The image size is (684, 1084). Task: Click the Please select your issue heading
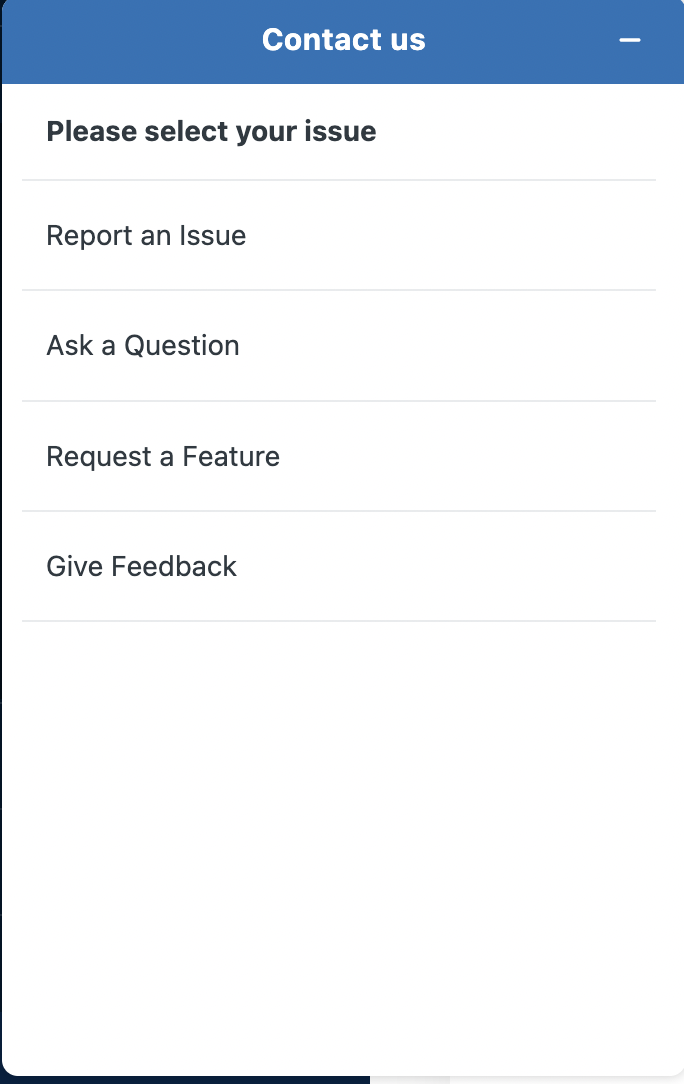click(x=212, y=131)
